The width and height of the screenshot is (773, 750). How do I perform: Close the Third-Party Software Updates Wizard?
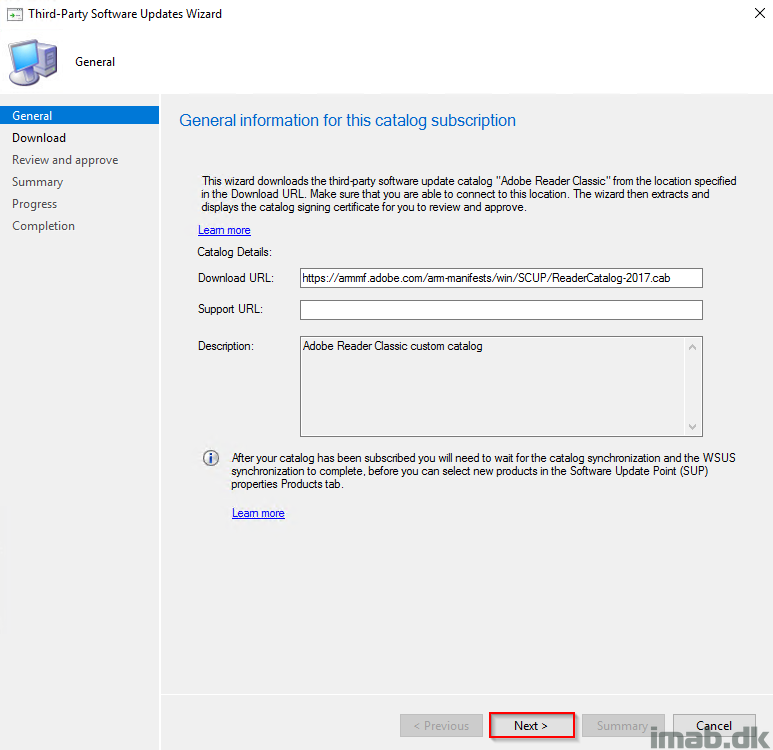[760, 13]
